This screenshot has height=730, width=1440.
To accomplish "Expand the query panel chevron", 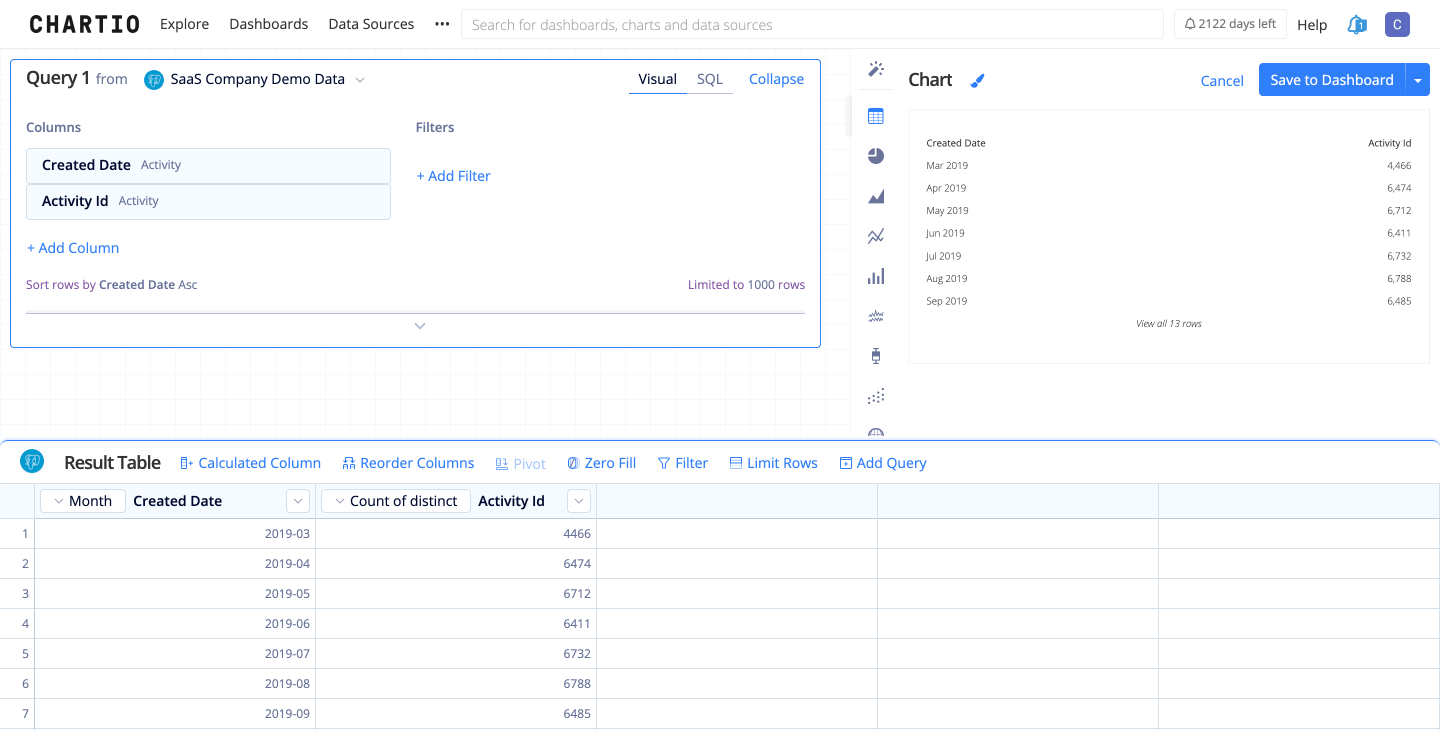I will coord(420,326).
